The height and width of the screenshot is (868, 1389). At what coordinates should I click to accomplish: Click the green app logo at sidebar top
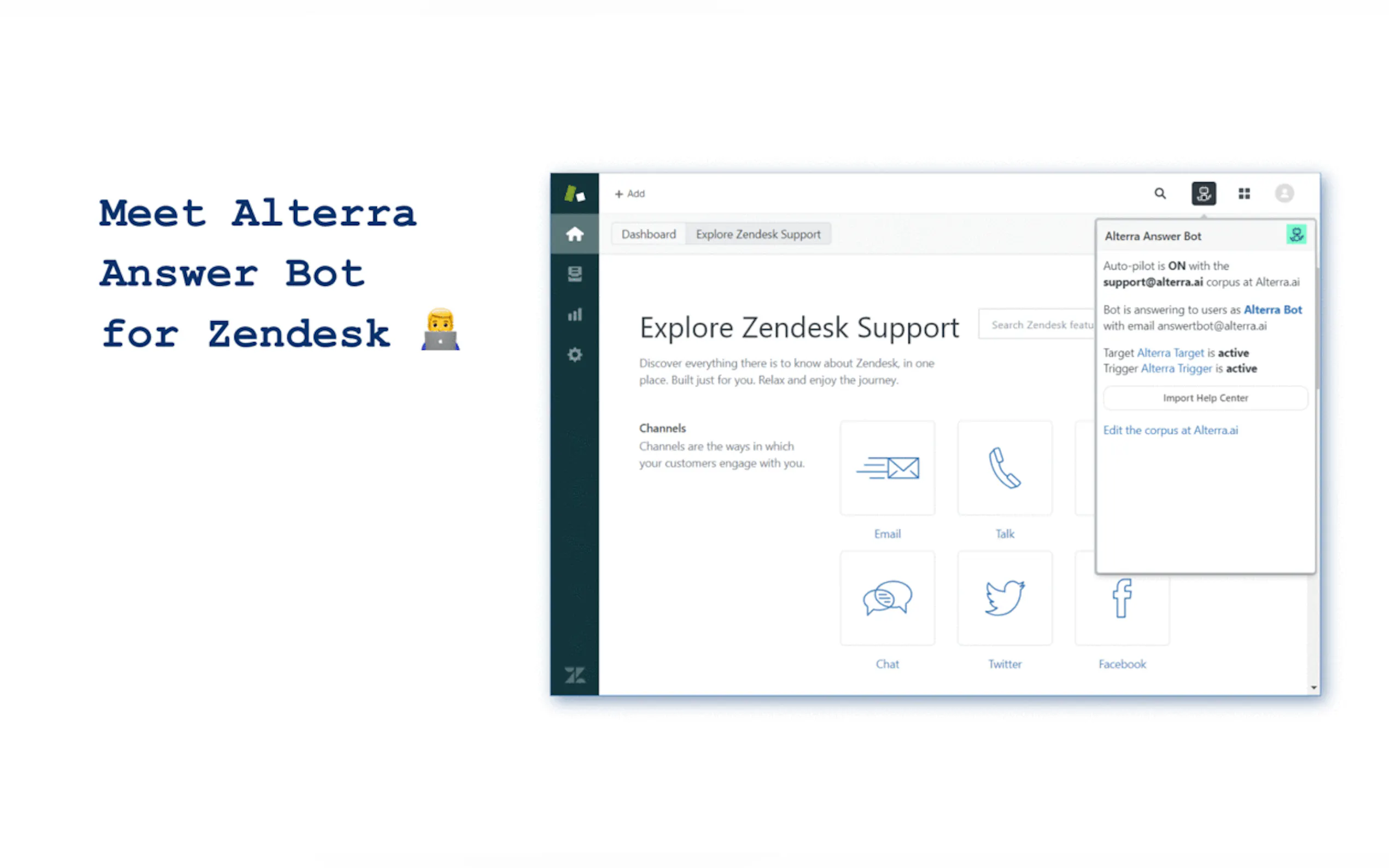(574, 194)
